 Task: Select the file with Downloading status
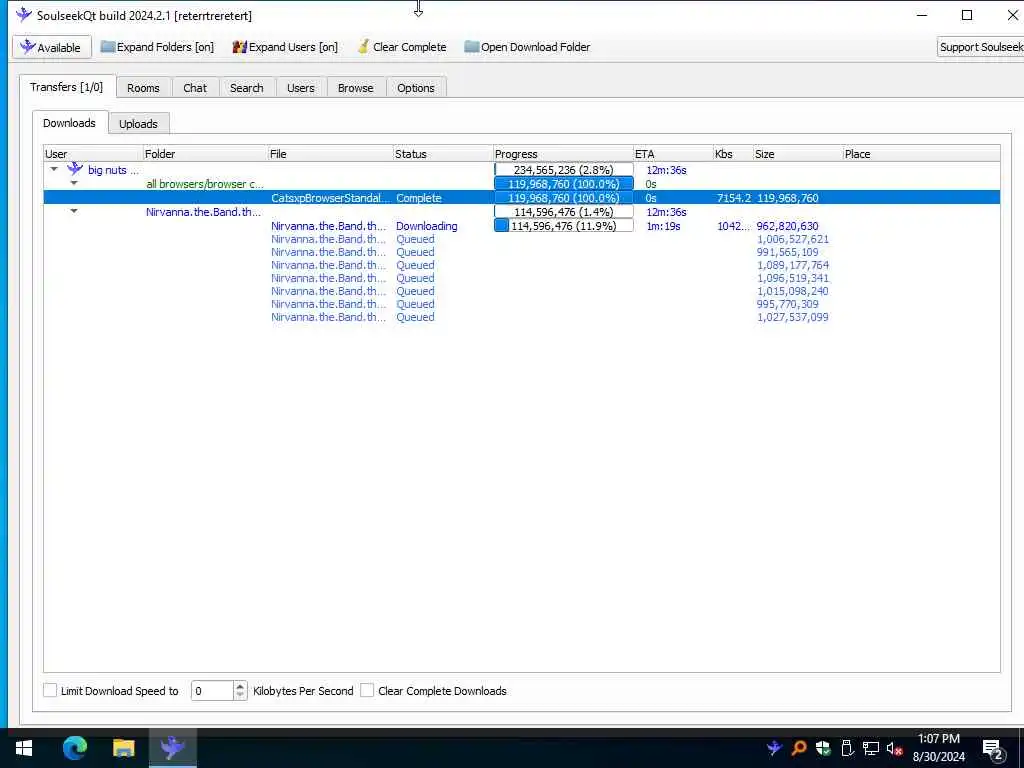(x=522, y=226)
